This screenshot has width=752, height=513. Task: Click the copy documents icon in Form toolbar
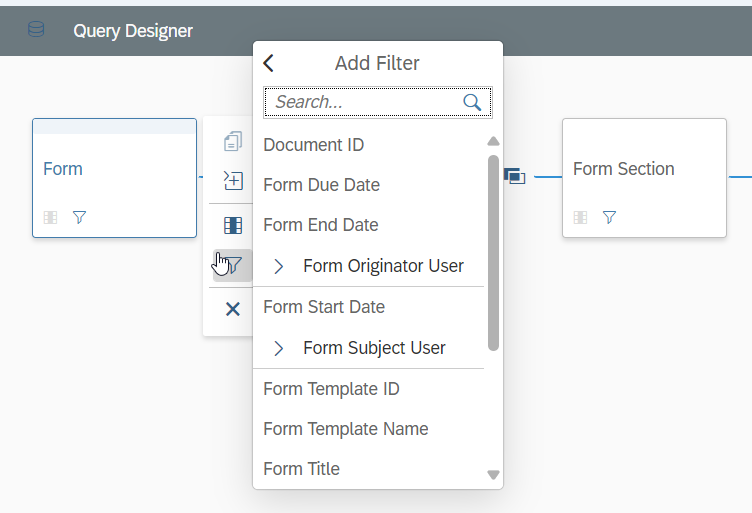(x=233, y=141)
